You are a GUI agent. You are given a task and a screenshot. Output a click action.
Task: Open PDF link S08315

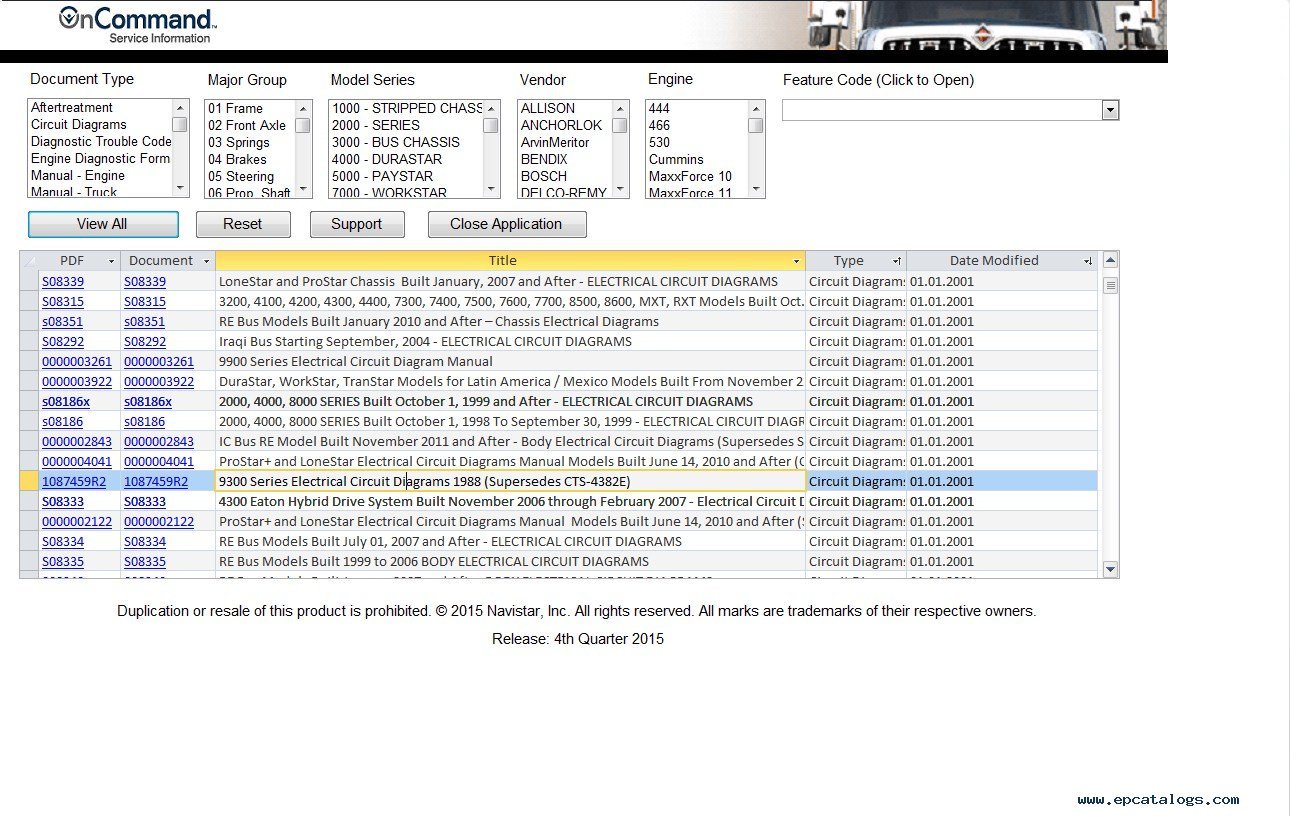coord(63,302)
